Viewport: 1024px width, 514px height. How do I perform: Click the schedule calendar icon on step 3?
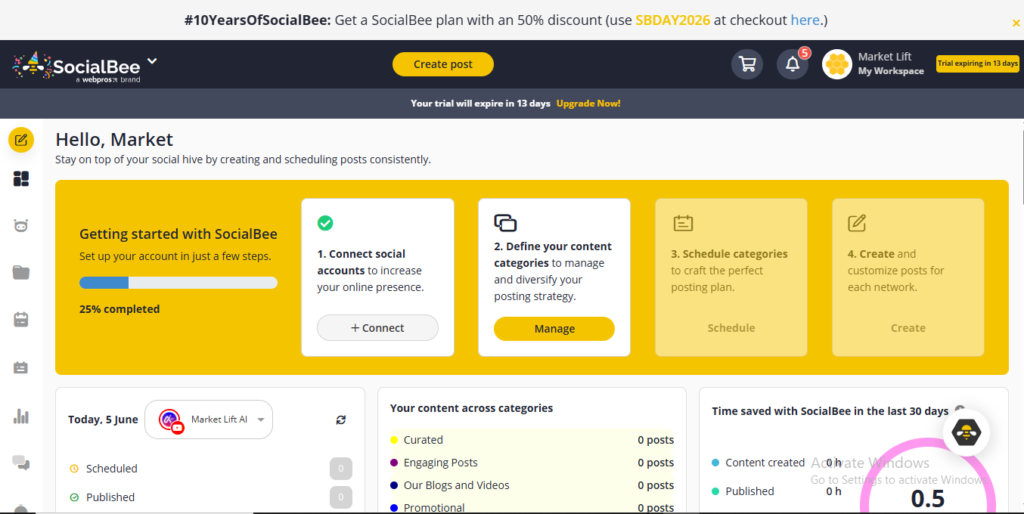click(x=683, y=223)
